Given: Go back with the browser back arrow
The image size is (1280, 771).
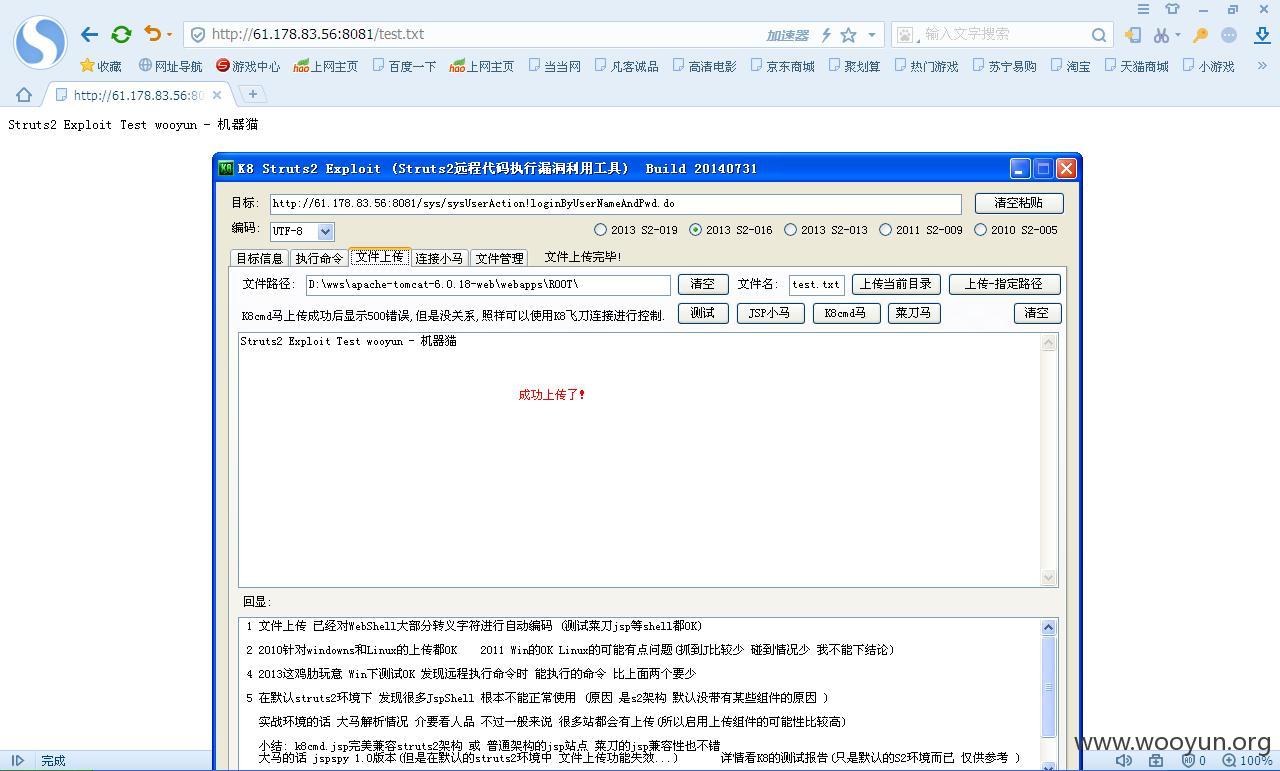Looking at the screenshot, I should [x=89, y=34].
